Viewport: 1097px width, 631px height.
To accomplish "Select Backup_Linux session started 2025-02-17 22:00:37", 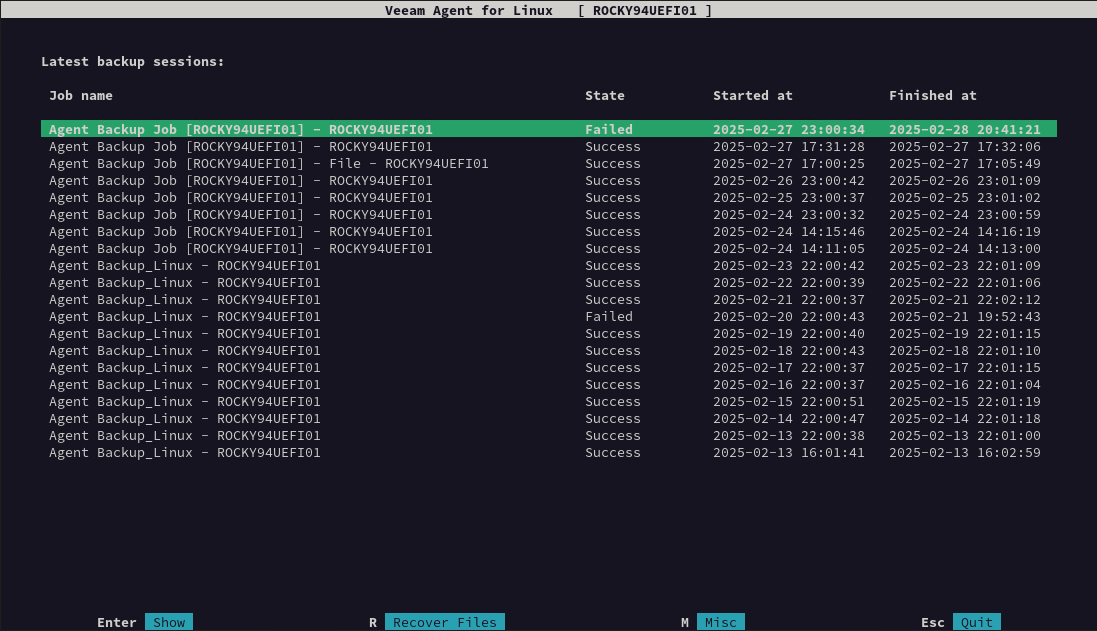I will tap(548, 367).
